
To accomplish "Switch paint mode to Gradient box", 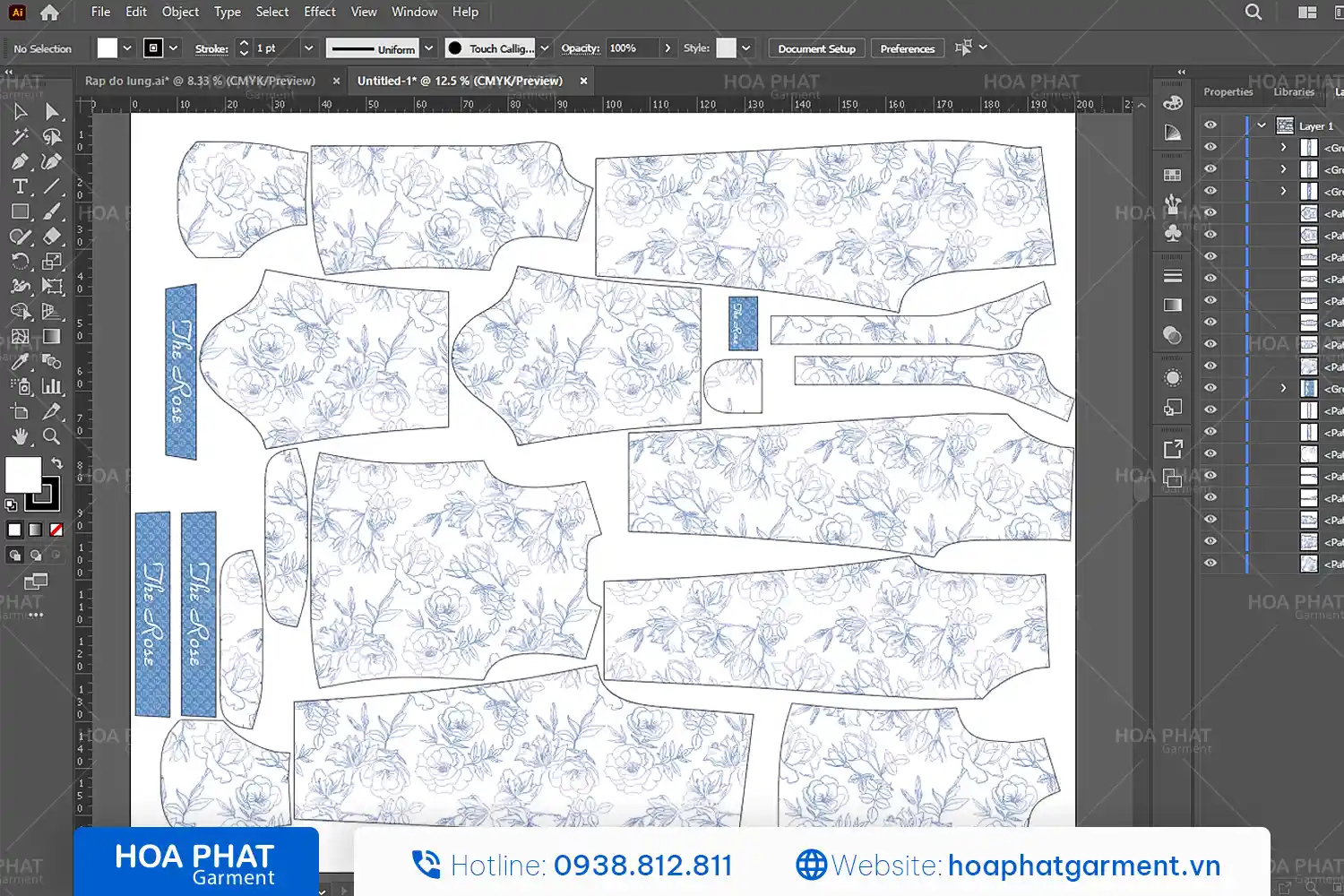I will pos(35,530).
